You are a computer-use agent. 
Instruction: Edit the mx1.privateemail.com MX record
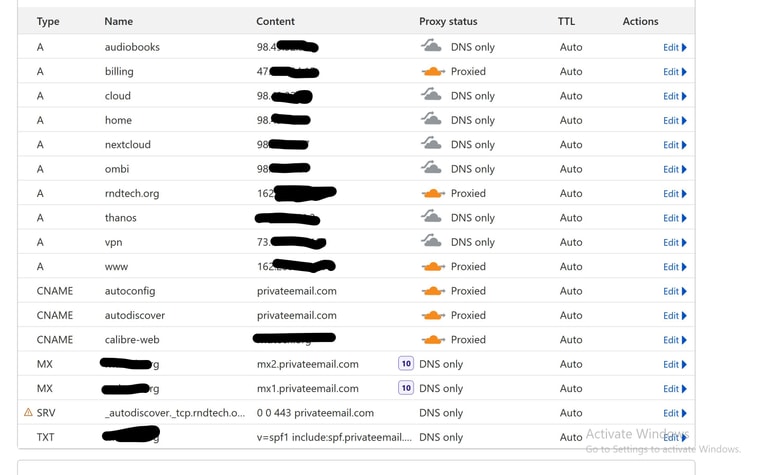[675, 389]
